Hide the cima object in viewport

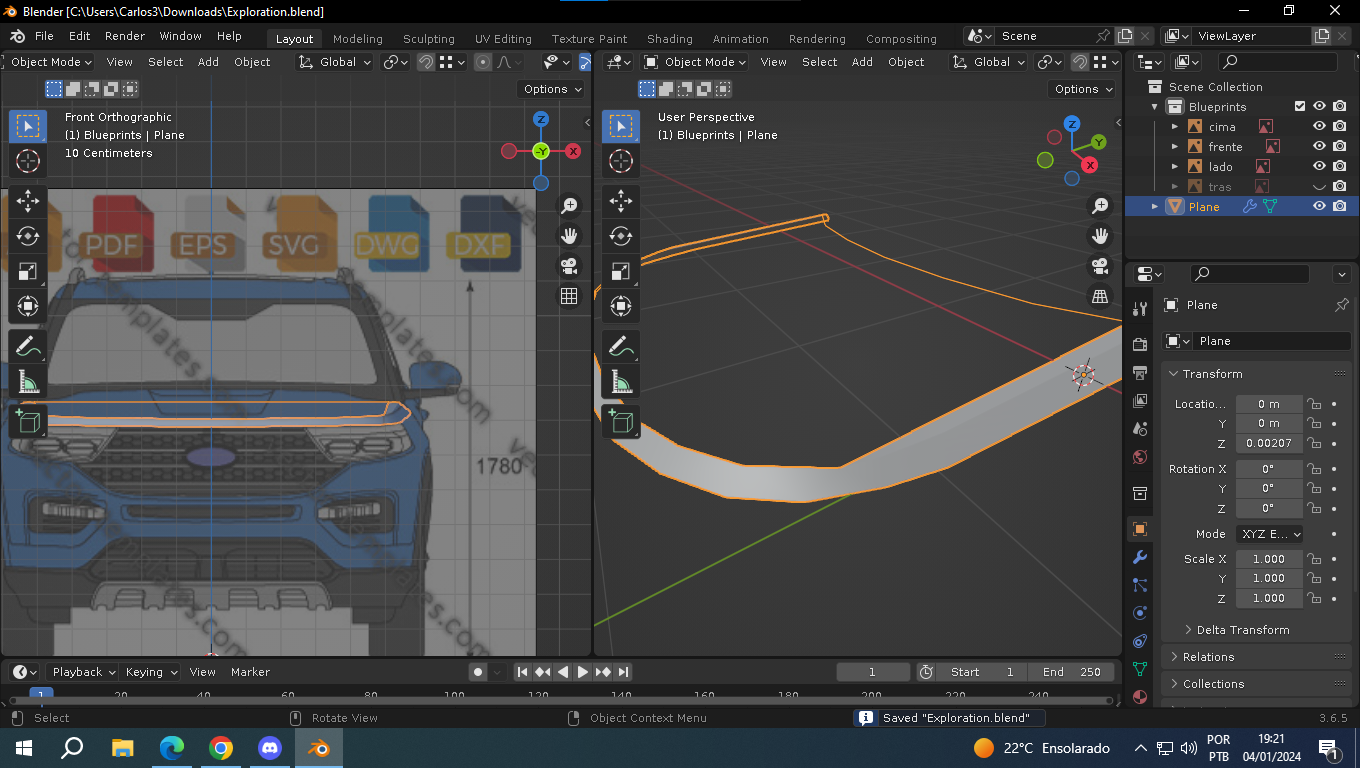coord(1319,127)
